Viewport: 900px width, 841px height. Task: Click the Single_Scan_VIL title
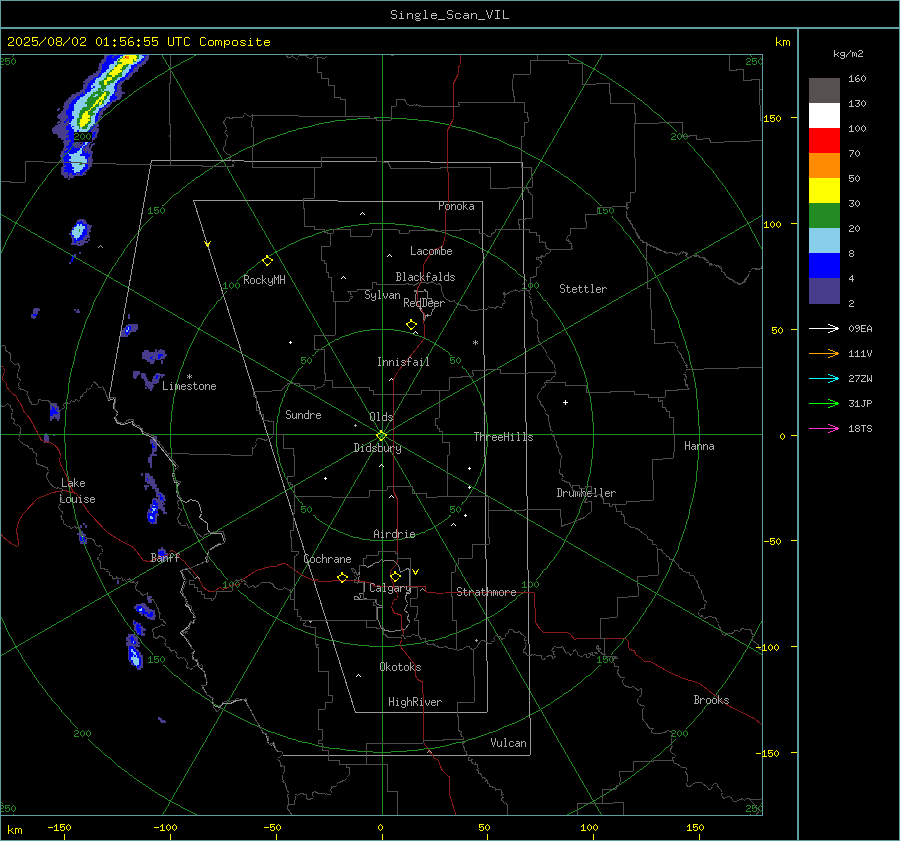pyautogui.click(x=449, y=15)
